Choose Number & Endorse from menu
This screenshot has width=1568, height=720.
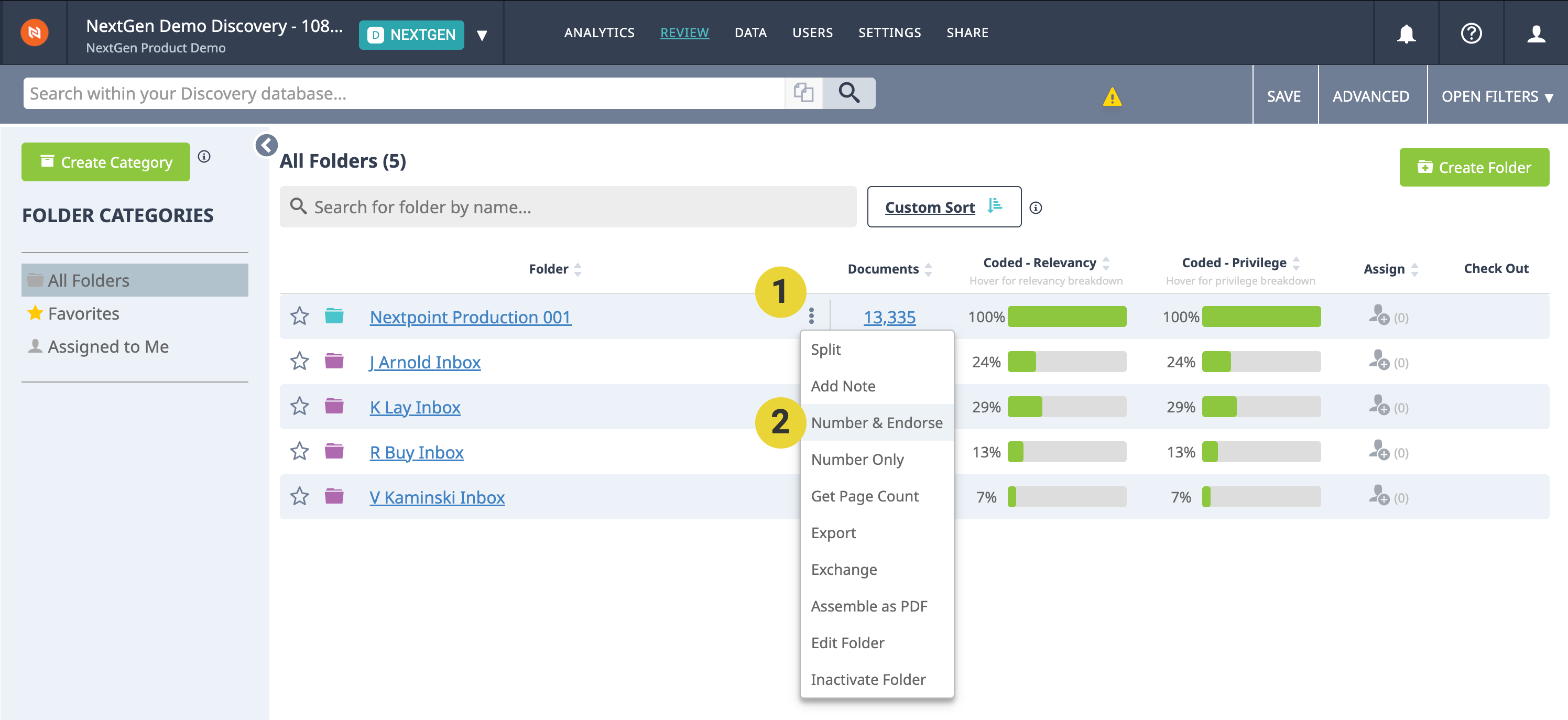click(876, 422)
